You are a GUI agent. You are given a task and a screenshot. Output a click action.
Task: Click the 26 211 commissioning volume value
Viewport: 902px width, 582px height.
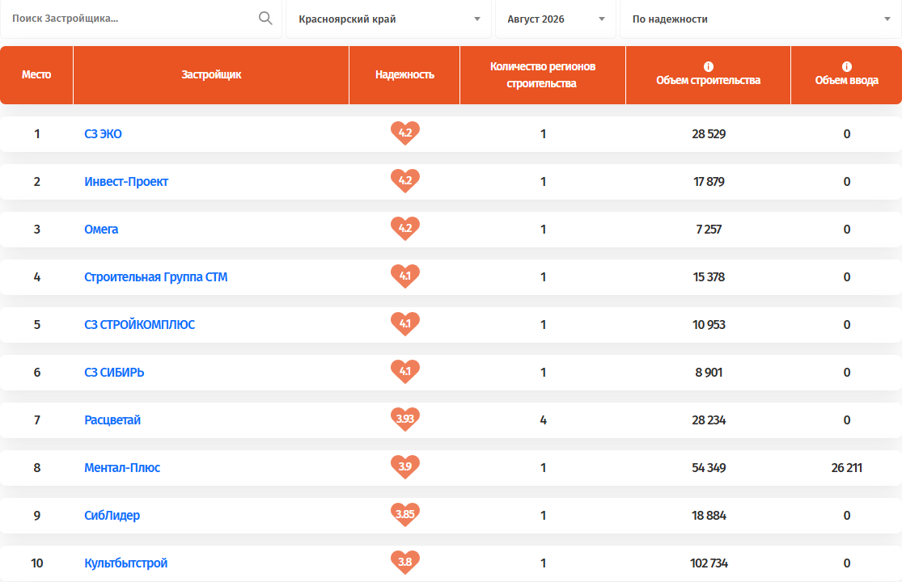847,468
